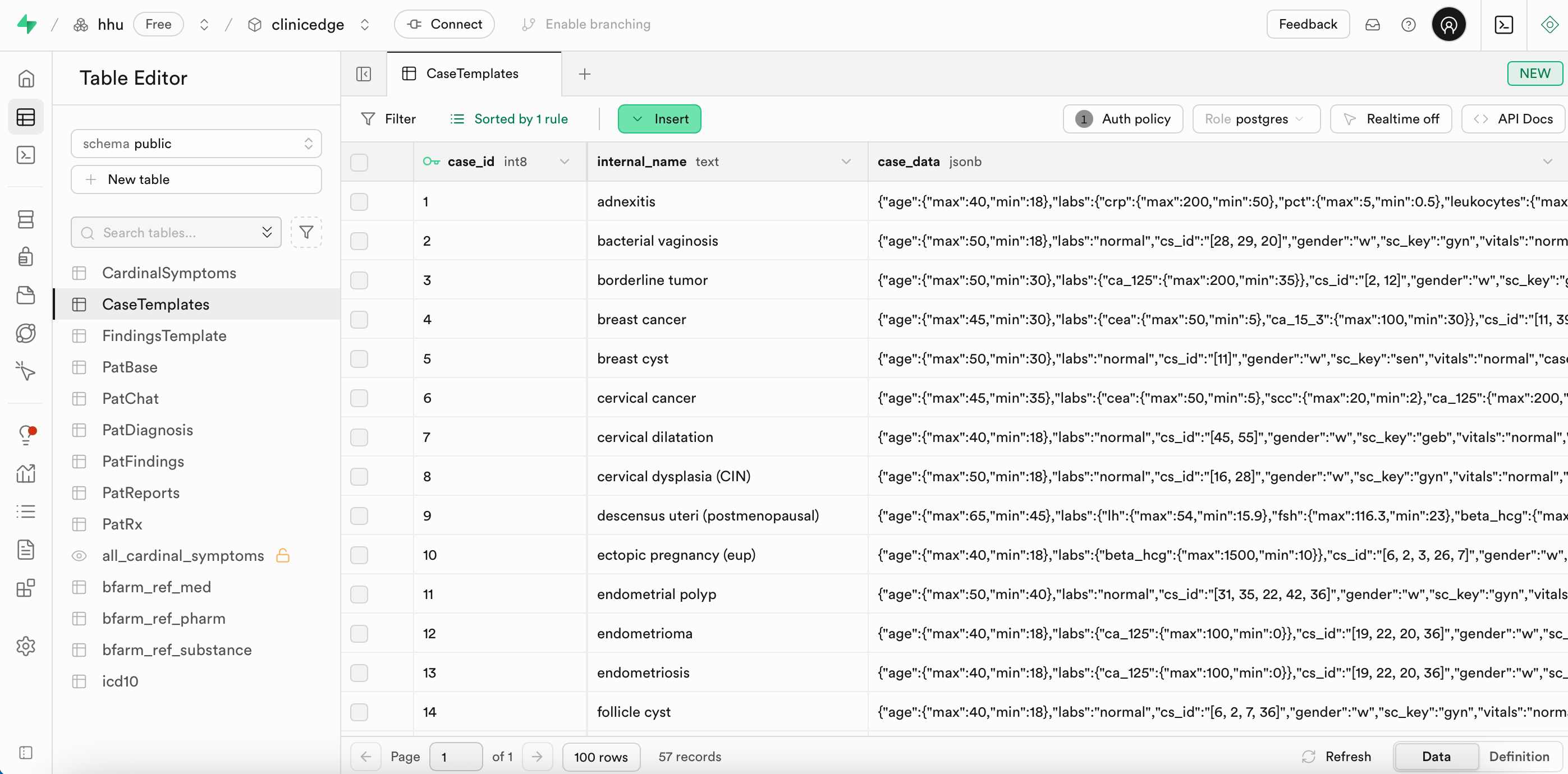Open Database section icon in sidebar

tap(26, 220)
